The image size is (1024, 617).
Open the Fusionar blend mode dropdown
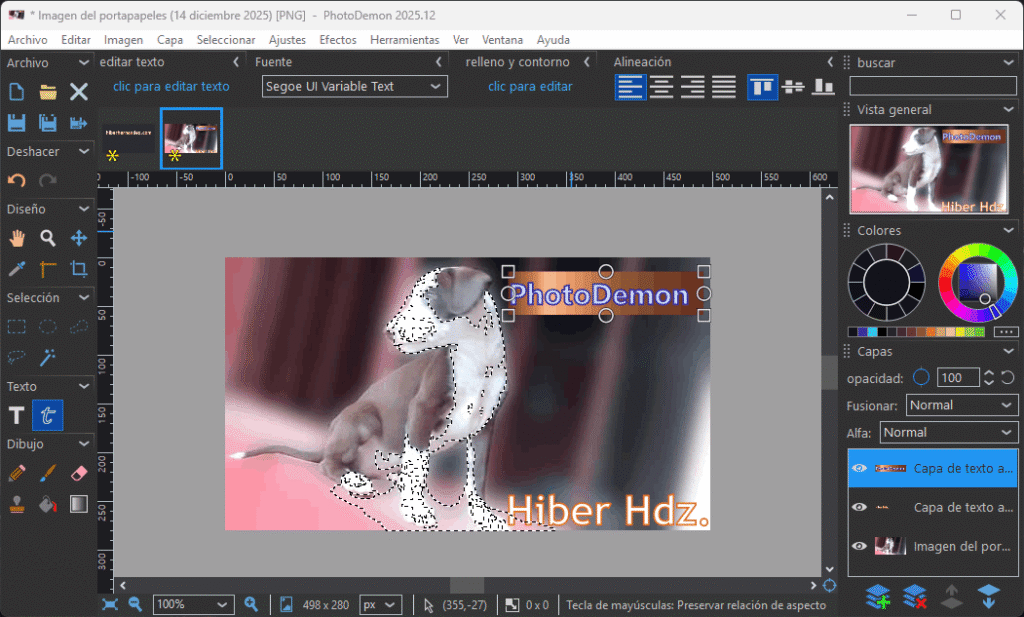coord(962,405)
